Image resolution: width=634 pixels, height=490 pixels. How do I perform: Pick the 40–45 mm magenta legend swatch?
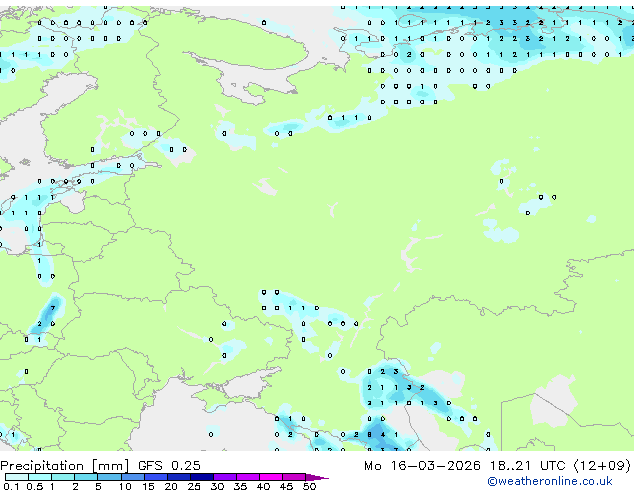pos(271,477)
